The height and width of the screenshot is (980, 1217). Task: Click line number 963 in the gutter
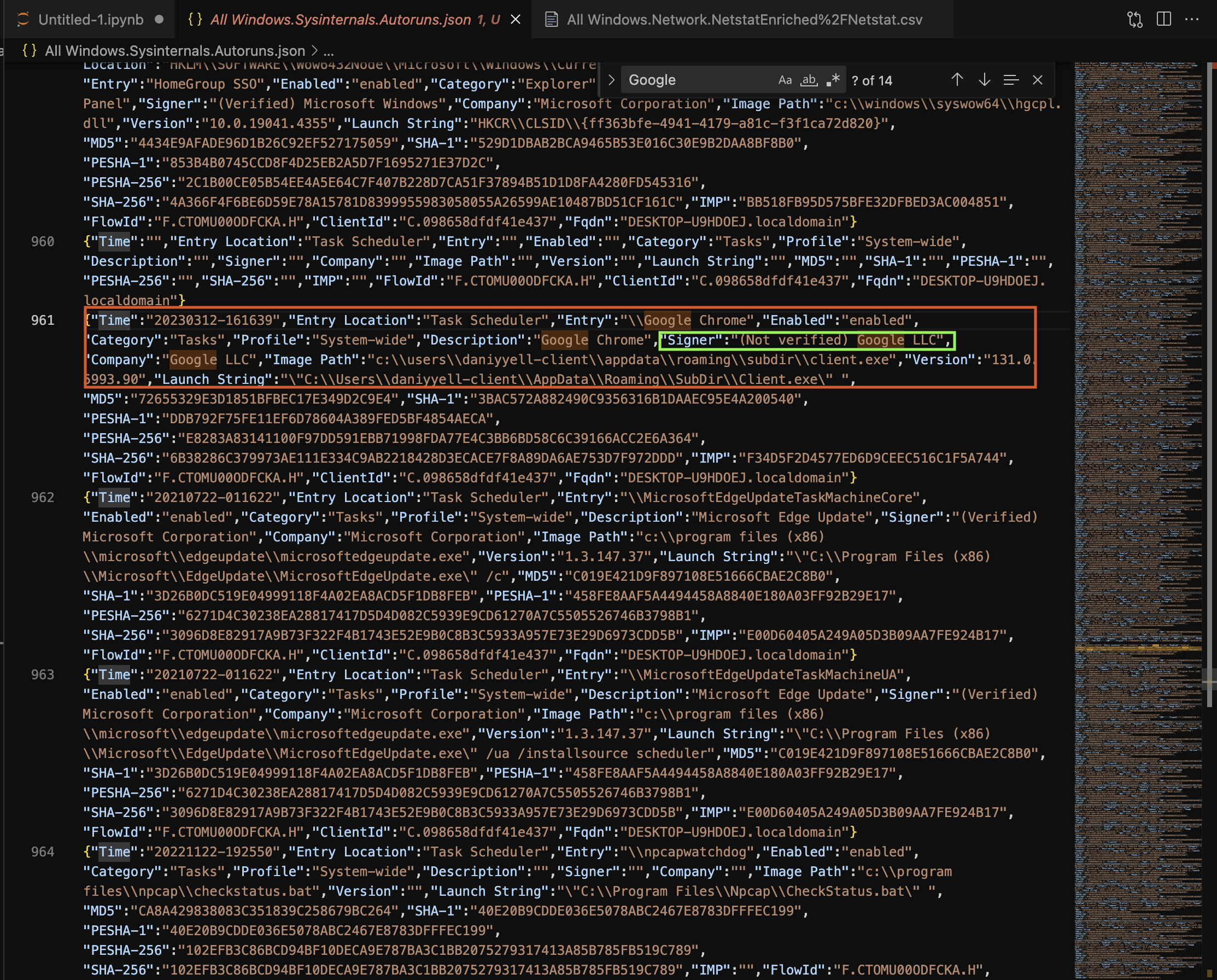[x=43, y=675]
